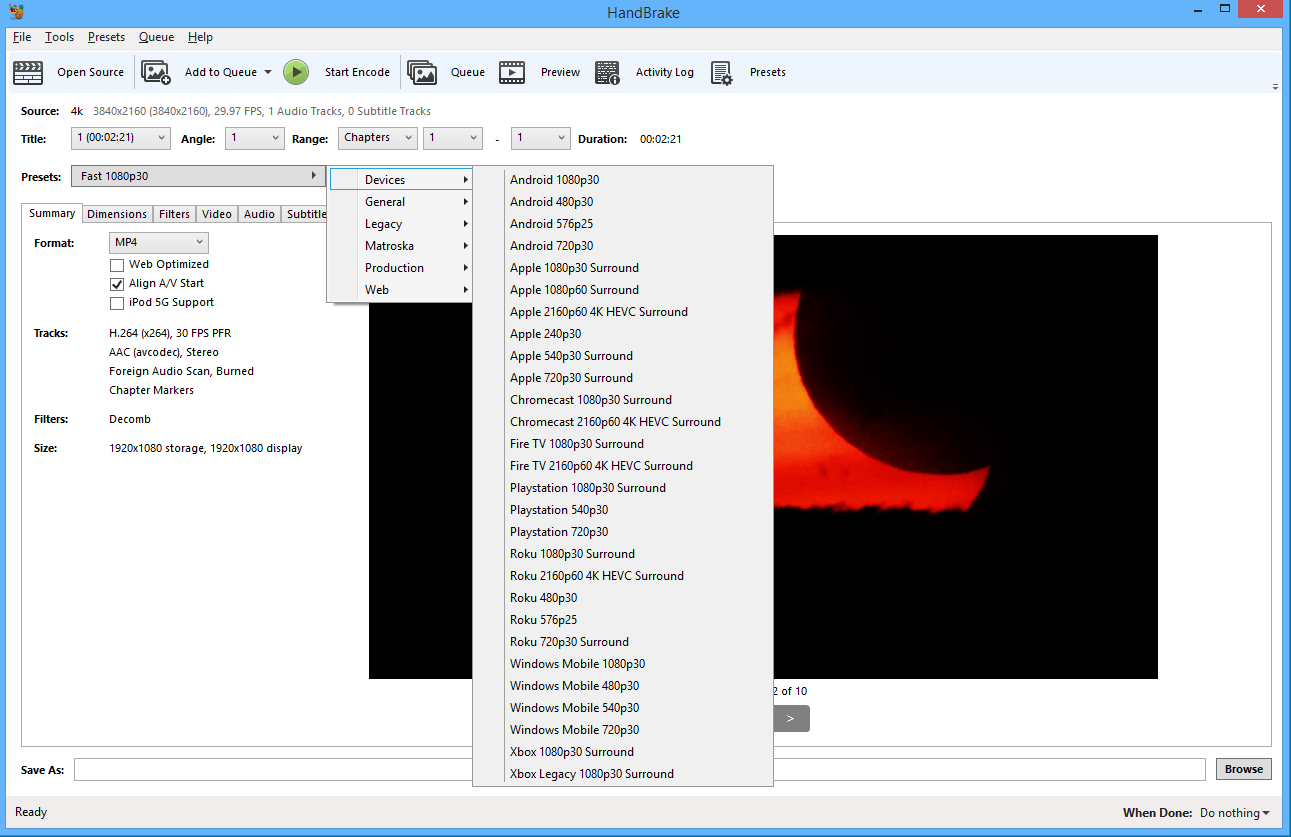Choose Fire TV 2160p60 4K HEVC Surround
The image size is (1291, 837).
pyautogui.click(x=622, y=466)
